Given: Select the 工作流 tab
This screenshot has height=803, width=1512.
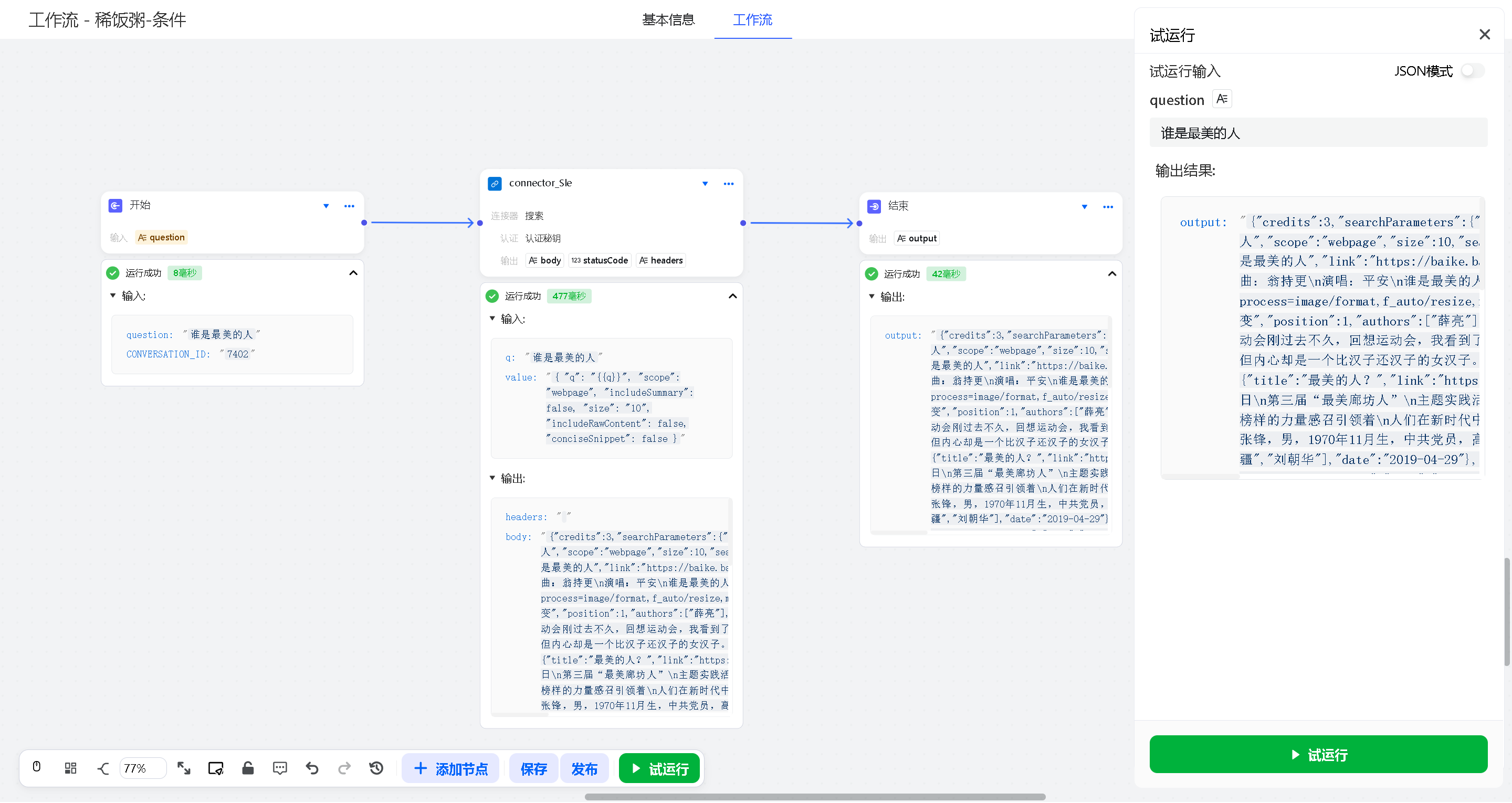Looking at the screenshot, I should tap(752, 20).
